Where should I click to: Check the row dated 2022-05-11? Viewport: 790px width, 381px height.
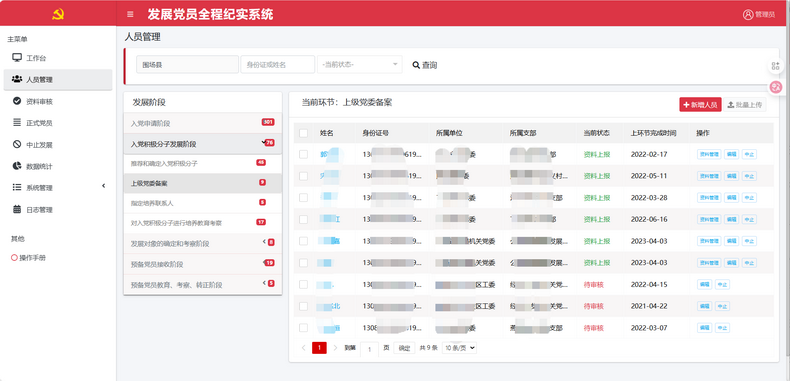coord(303,176)
